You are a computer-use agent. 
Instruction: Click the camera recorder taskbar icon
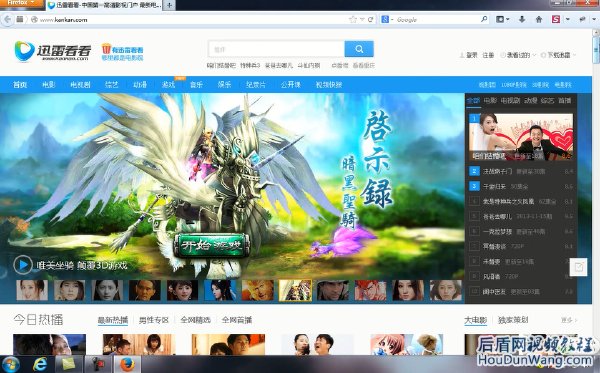(98, 364)
